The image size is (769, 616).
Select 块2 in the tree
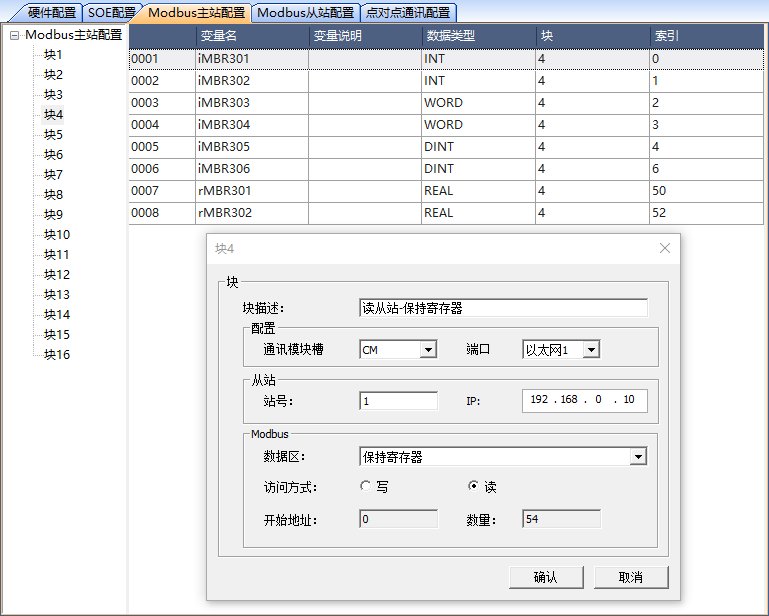tap(53, 75)
